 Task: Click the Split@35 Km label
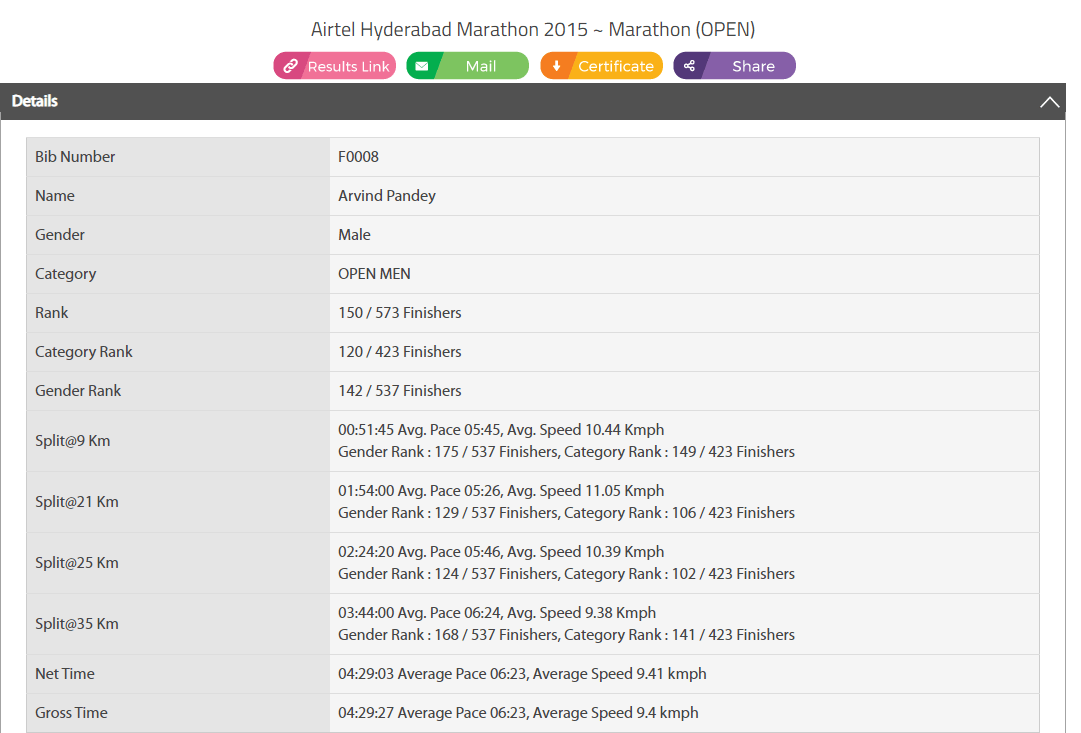[77, 624]
